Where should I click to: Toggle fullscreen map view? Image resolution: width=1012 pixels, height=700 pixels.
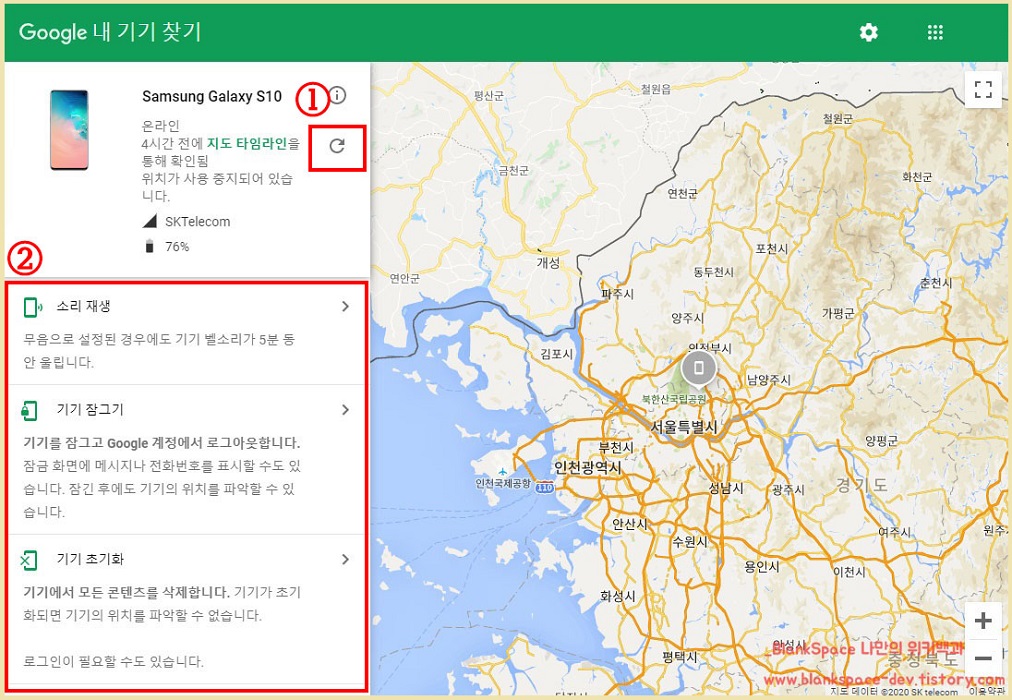point(983,89)
